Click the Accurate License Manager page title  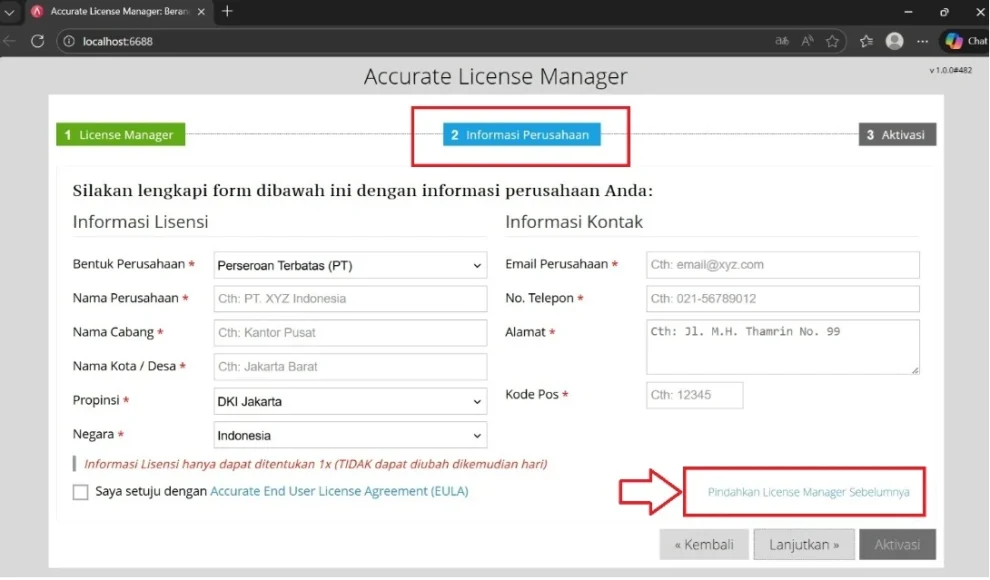(496, 76)
